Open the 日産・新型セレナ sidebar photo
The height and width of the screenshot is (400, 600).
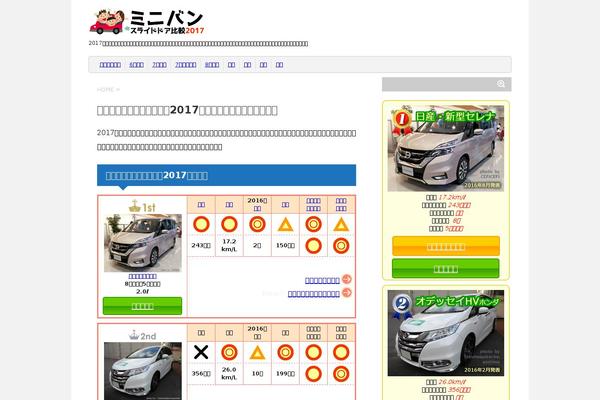click(446, 149)
